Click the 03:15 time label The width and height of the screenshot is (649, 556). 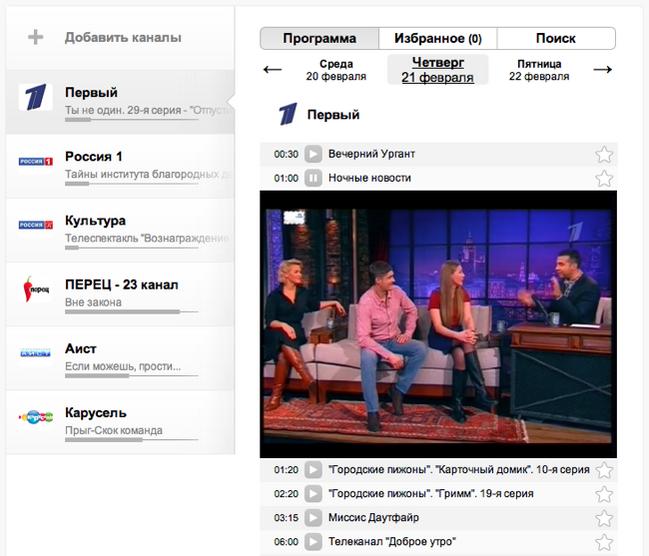286,517
